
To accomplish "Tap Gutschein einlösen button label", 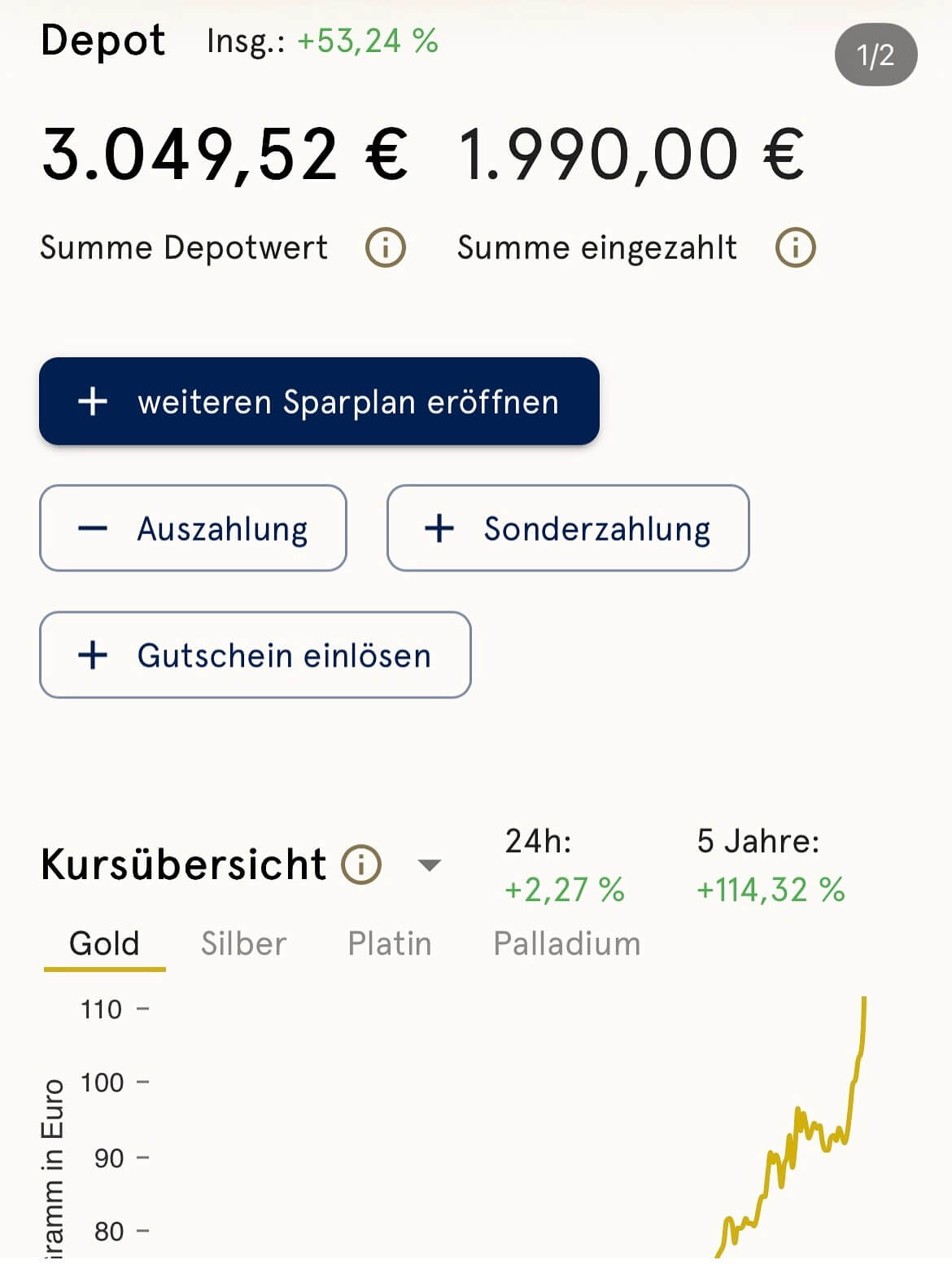I will pos(284,655).
